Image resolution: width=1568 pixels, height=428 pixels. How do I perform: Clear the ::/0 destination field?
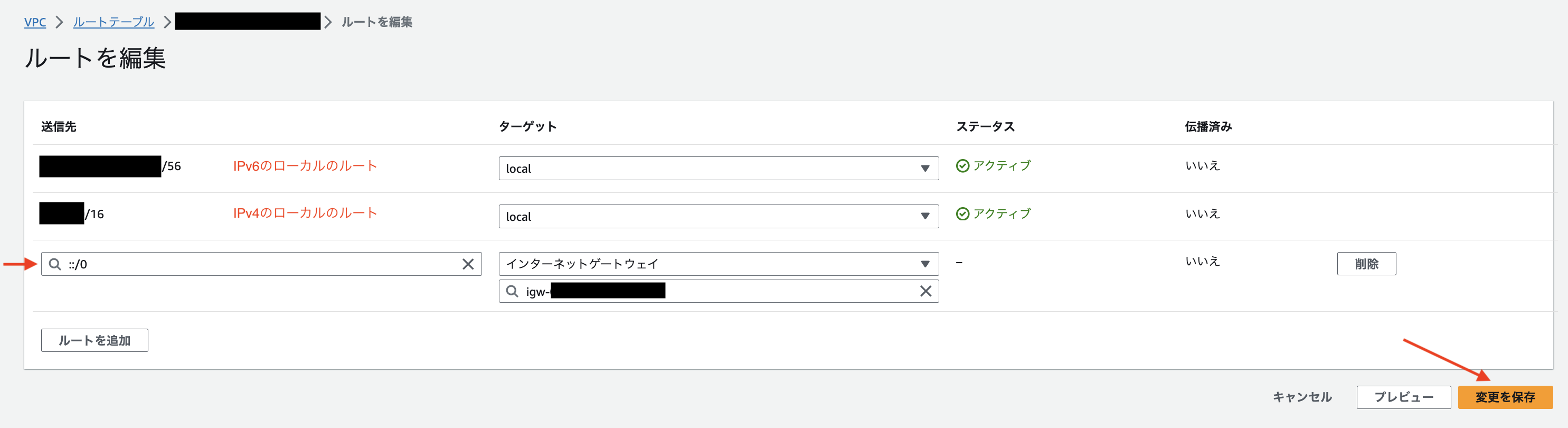pyautogui.click(x=467, y=264)
